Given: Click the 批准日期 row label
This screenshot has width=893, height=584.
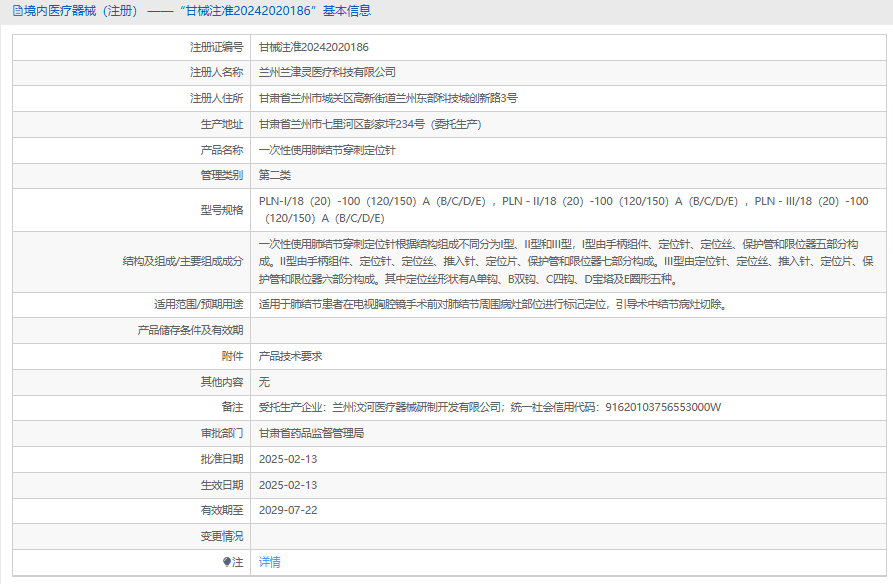Looking at the screenshot, I should click(x=222, y=459).
